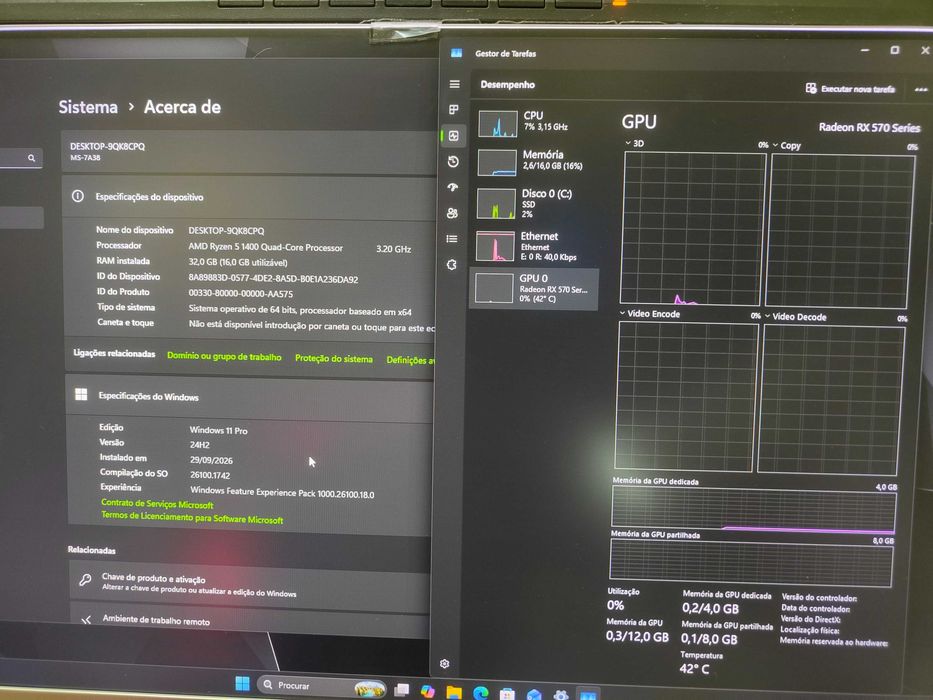Click the Memória da GPU partilhada graph

pos(751,563)
